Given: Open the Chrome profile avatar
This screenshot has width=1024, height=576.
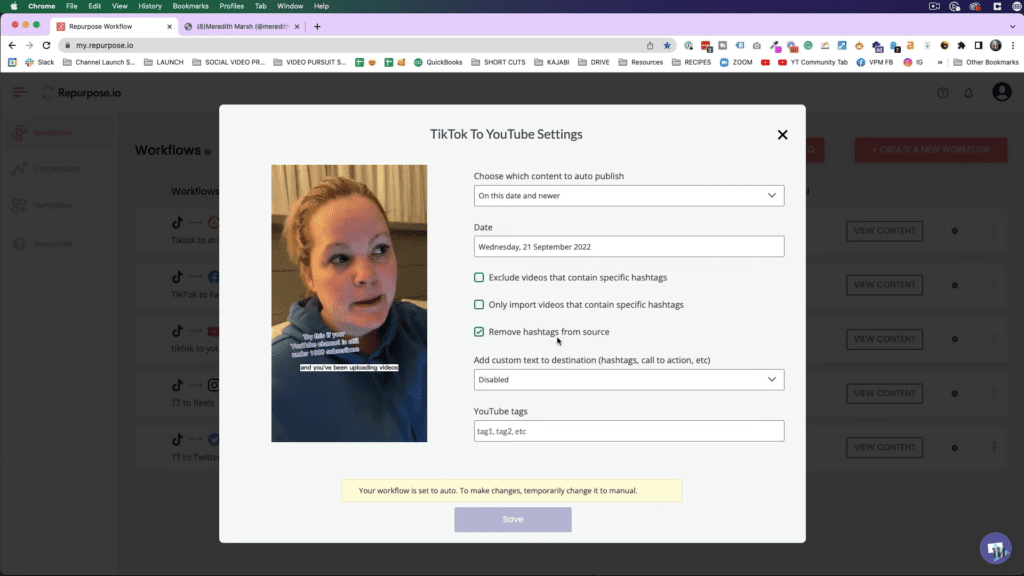Looking at the screenshot, I should point(995,45).
